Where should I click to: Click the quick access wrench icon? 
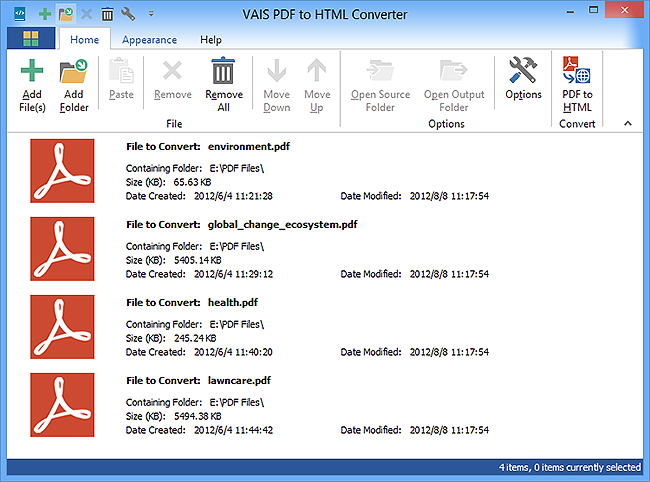[128, 15]
